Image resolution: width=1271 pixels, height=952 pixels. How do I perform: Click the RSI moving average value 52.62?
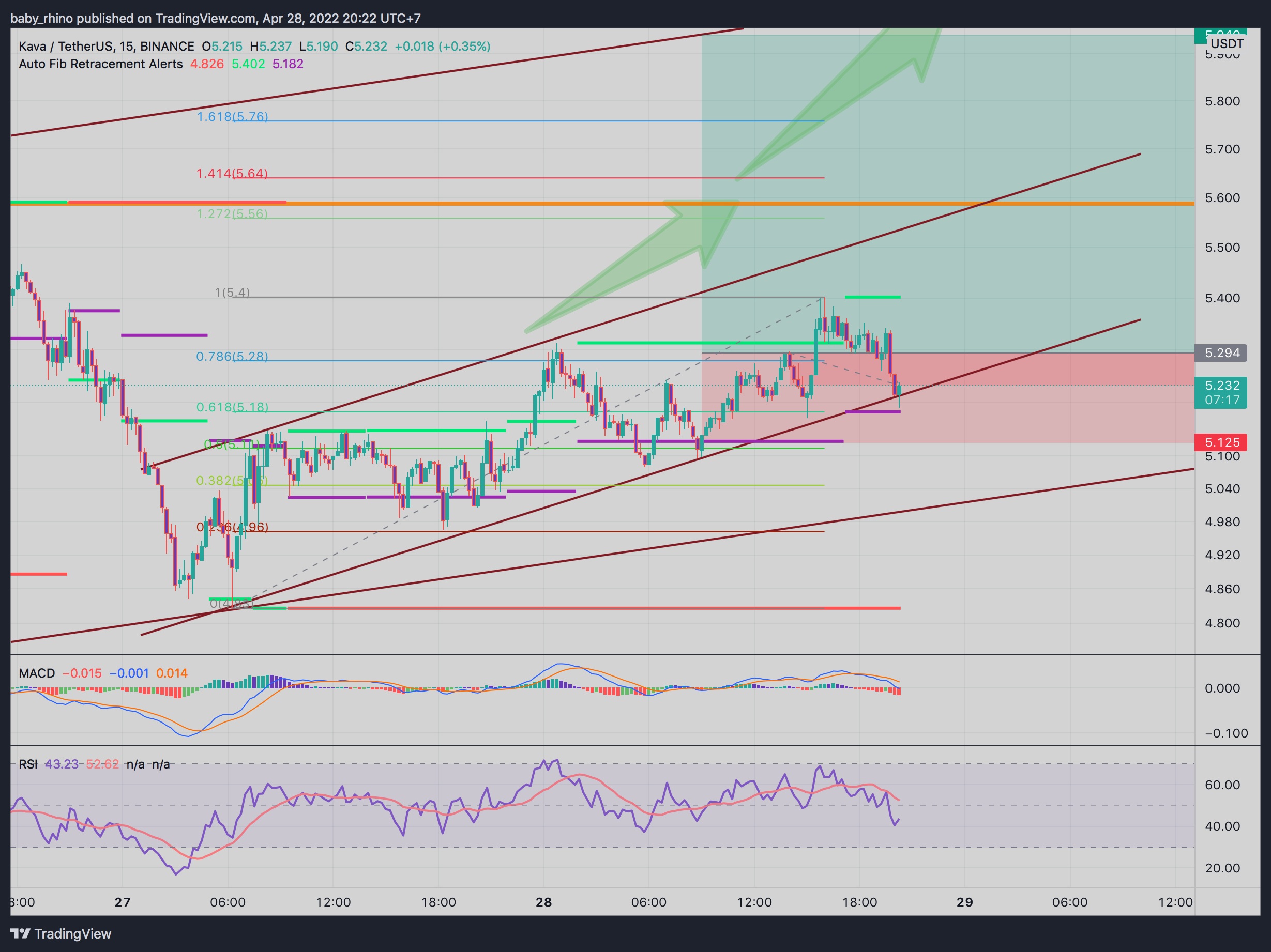(102, 764)
